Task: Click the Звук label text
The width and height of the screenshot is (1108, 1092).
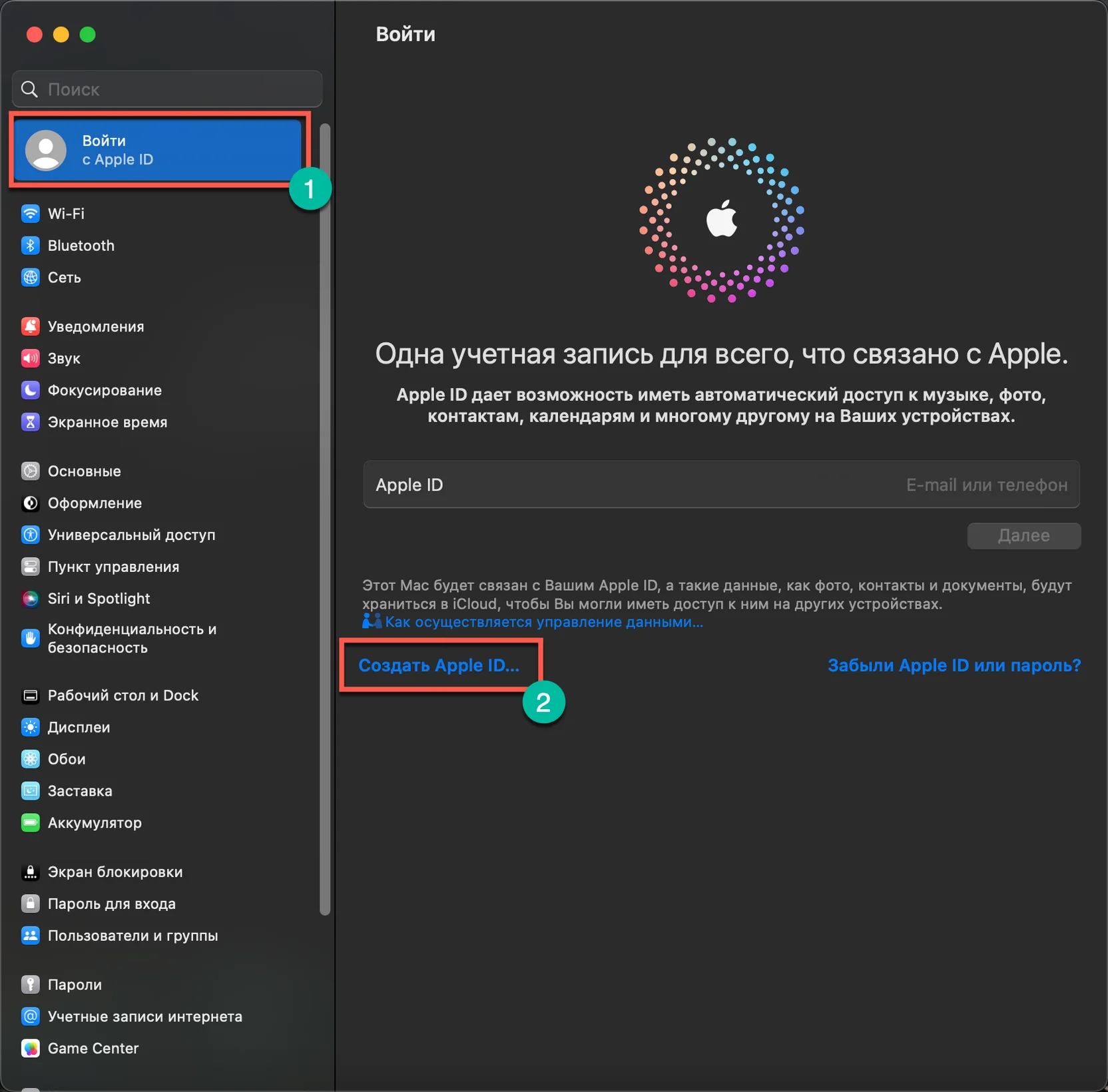Action: (64, 359)
